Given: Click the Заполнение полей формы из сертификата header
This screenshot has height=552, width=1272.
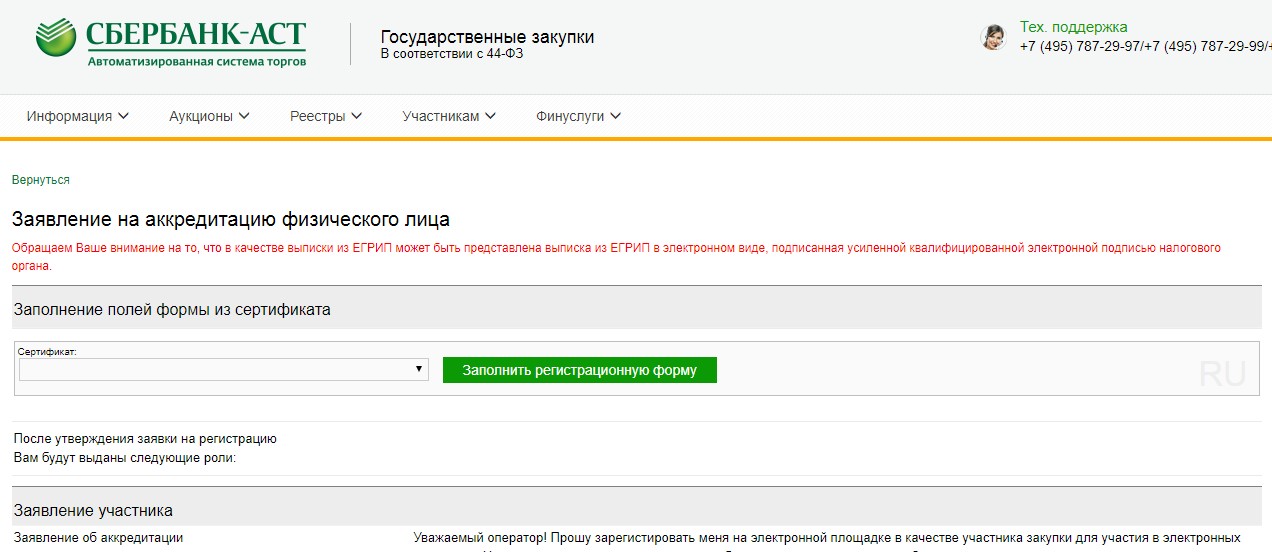Looking at the screenshot, I should (x=172, y=310).
